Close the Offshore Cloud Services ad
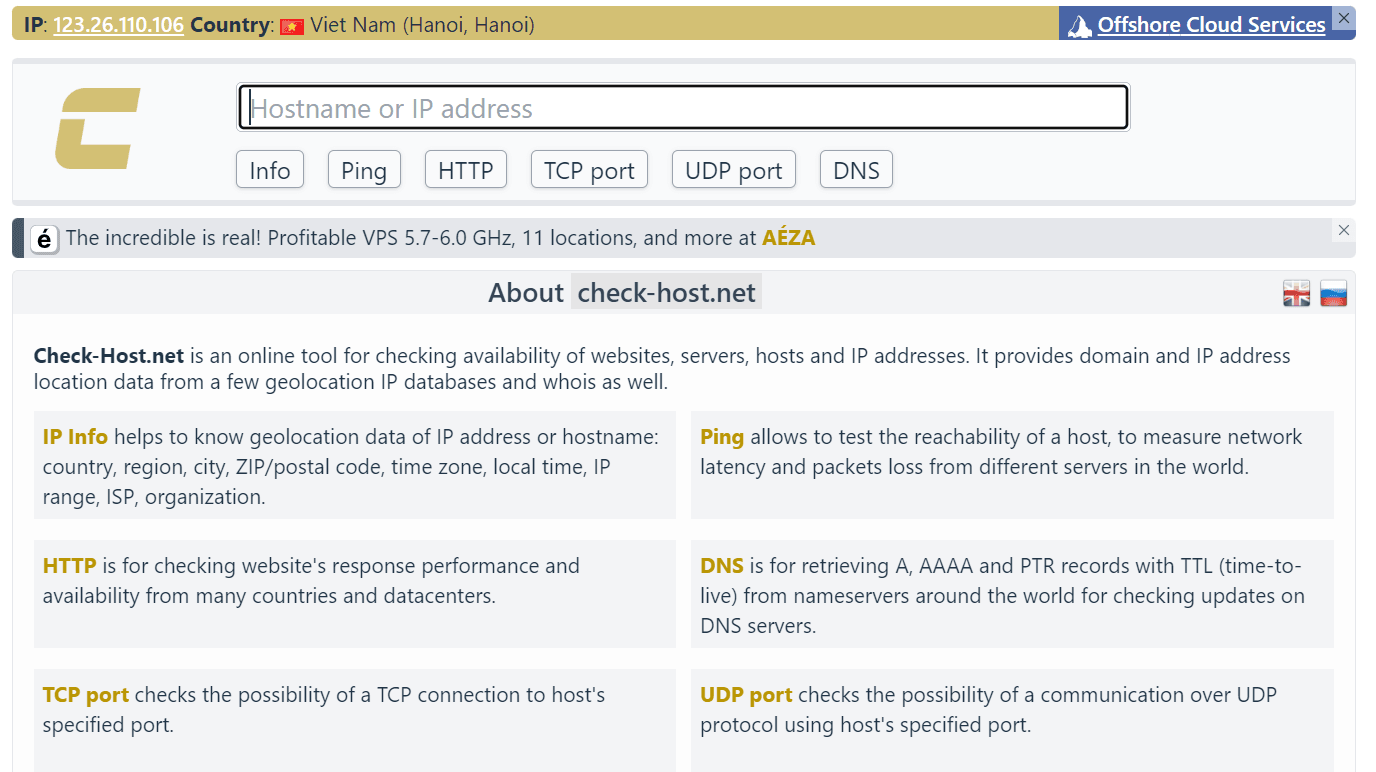This screenshot has width=1376, height=772. (x=1344, y=18)
